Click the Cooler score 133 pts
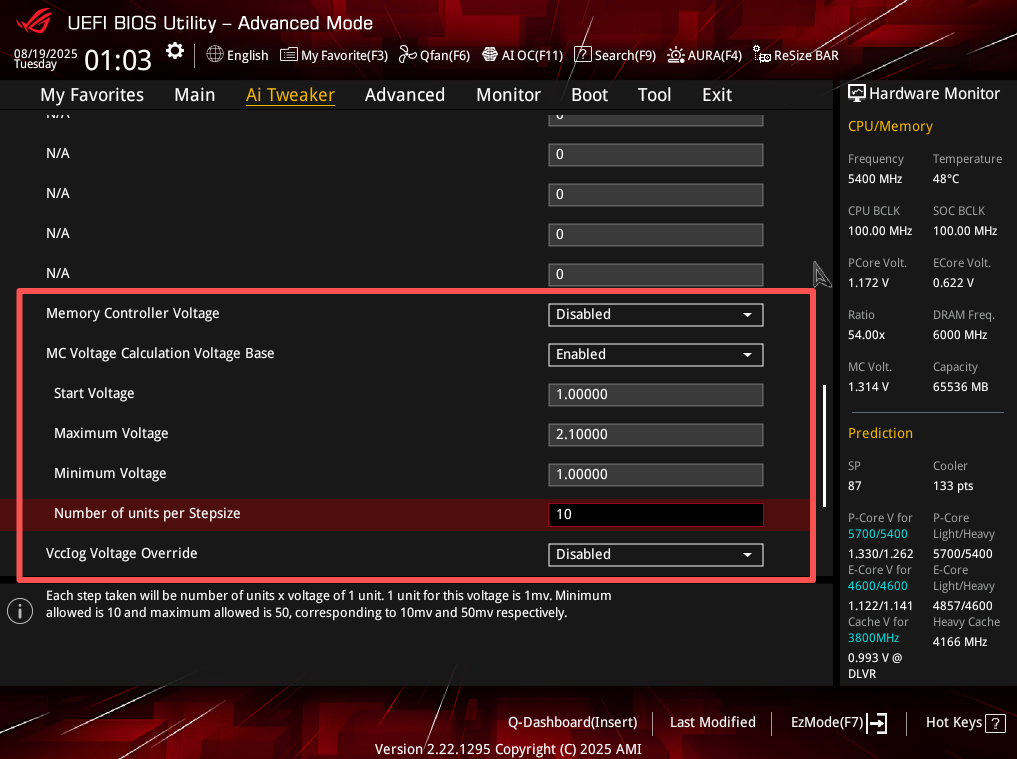 (953, 486)
